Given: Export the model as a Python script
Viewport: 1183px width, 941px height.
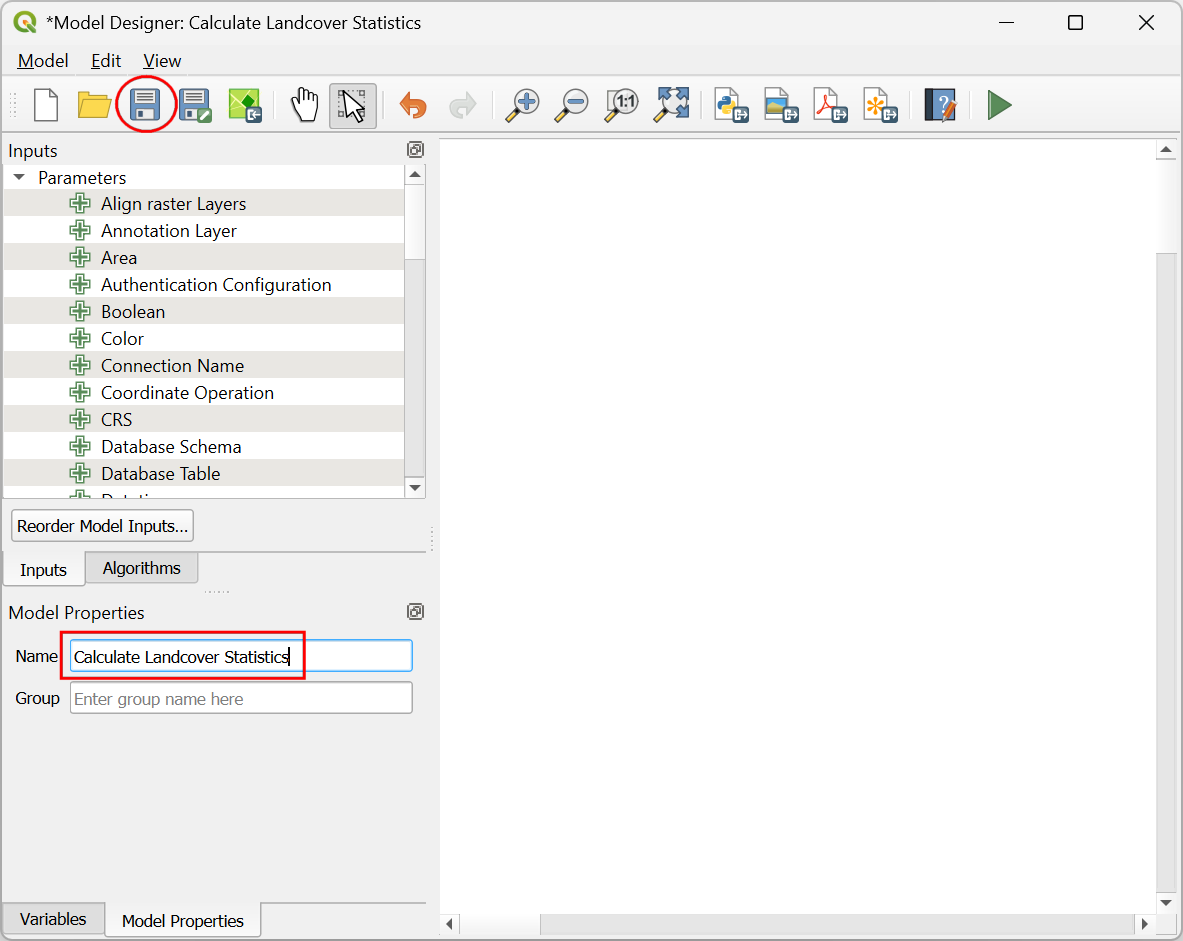Looking at the screenshot, I should point(732,105).
